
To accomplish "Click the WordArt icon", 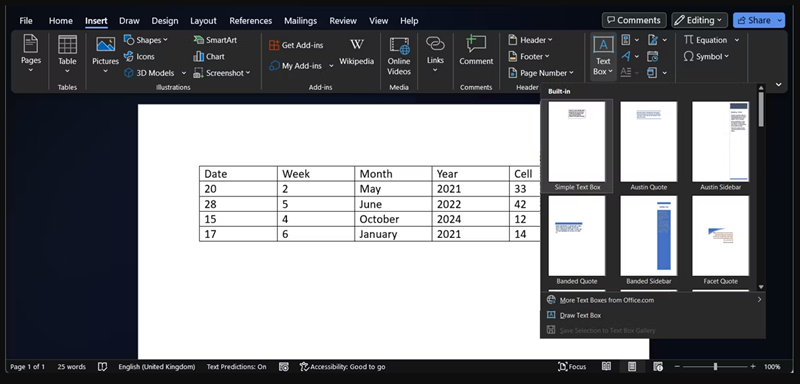I will click(626, 56).
